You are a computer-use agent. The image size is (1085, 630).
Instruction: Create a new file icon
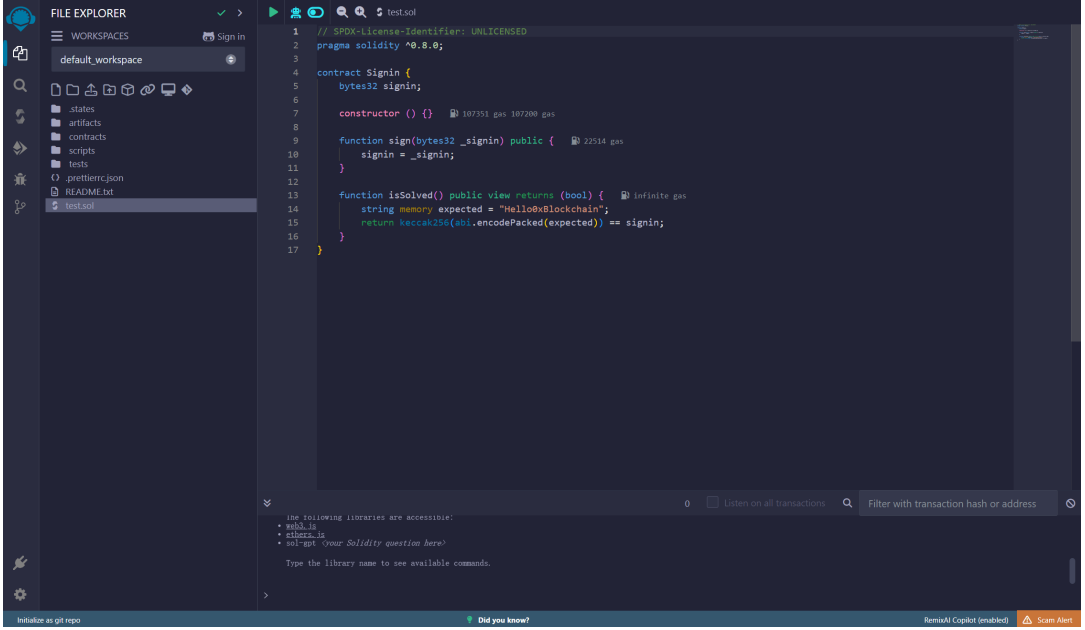(56, 90)
